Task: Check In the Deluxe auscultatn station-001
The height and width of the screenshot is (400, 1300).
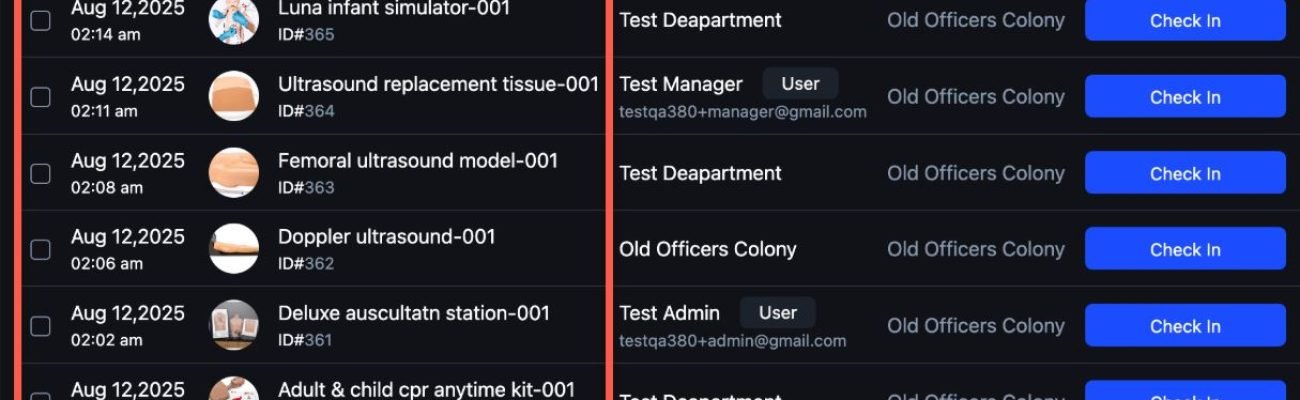Action: tap(1185, 326)
